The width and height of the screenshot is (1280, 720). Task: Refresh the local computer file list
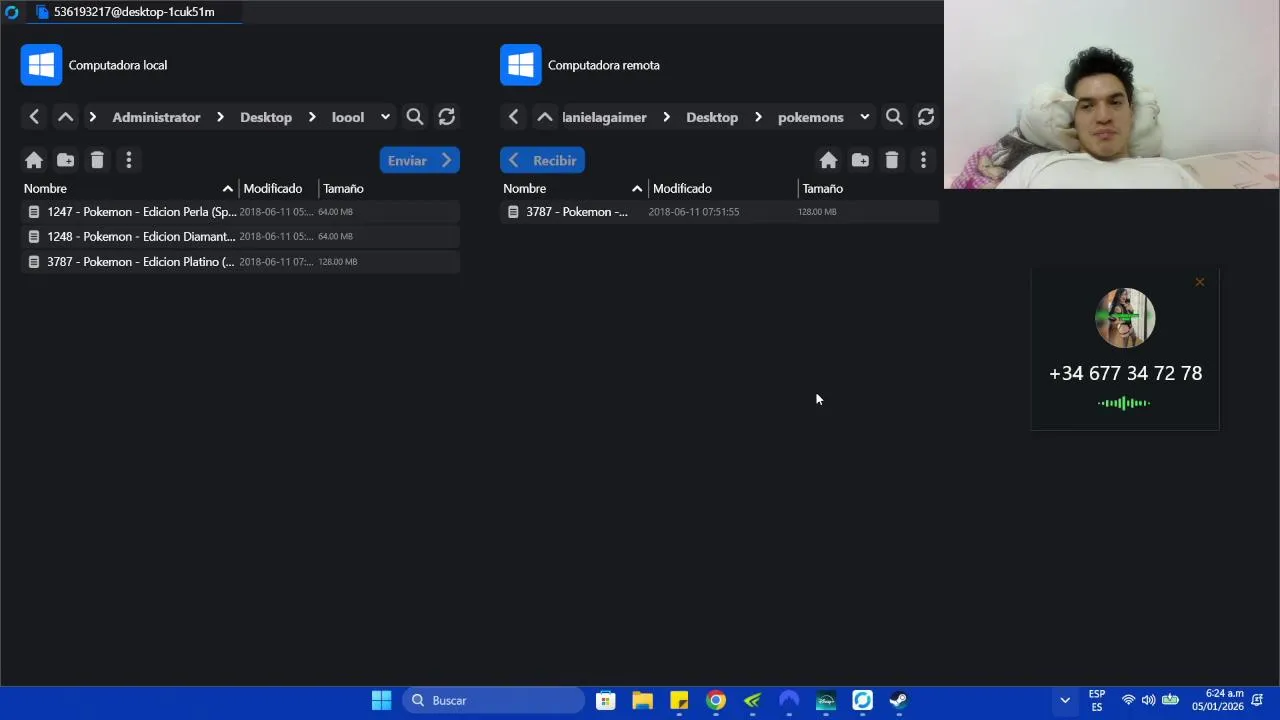[447, 117]
